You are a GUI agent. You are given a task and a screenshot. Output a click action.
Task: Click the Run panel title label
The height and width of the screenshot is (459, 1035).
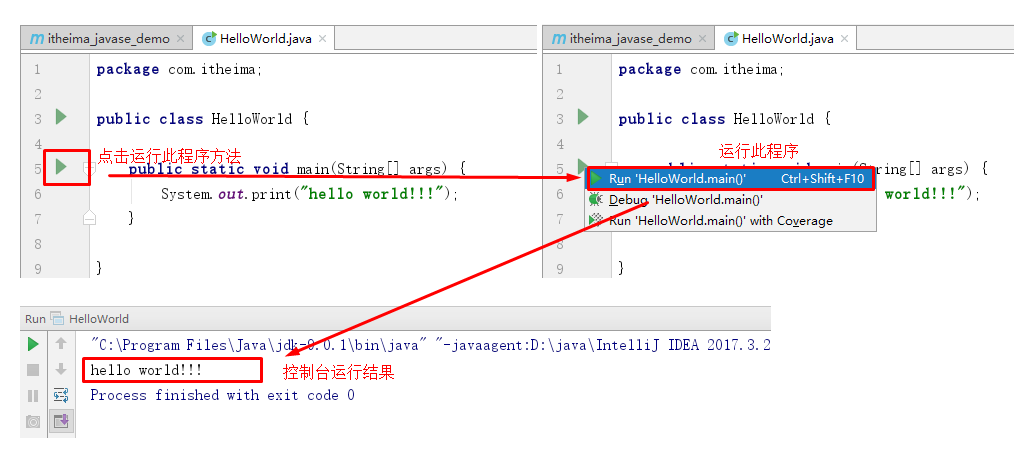point(35,319)
